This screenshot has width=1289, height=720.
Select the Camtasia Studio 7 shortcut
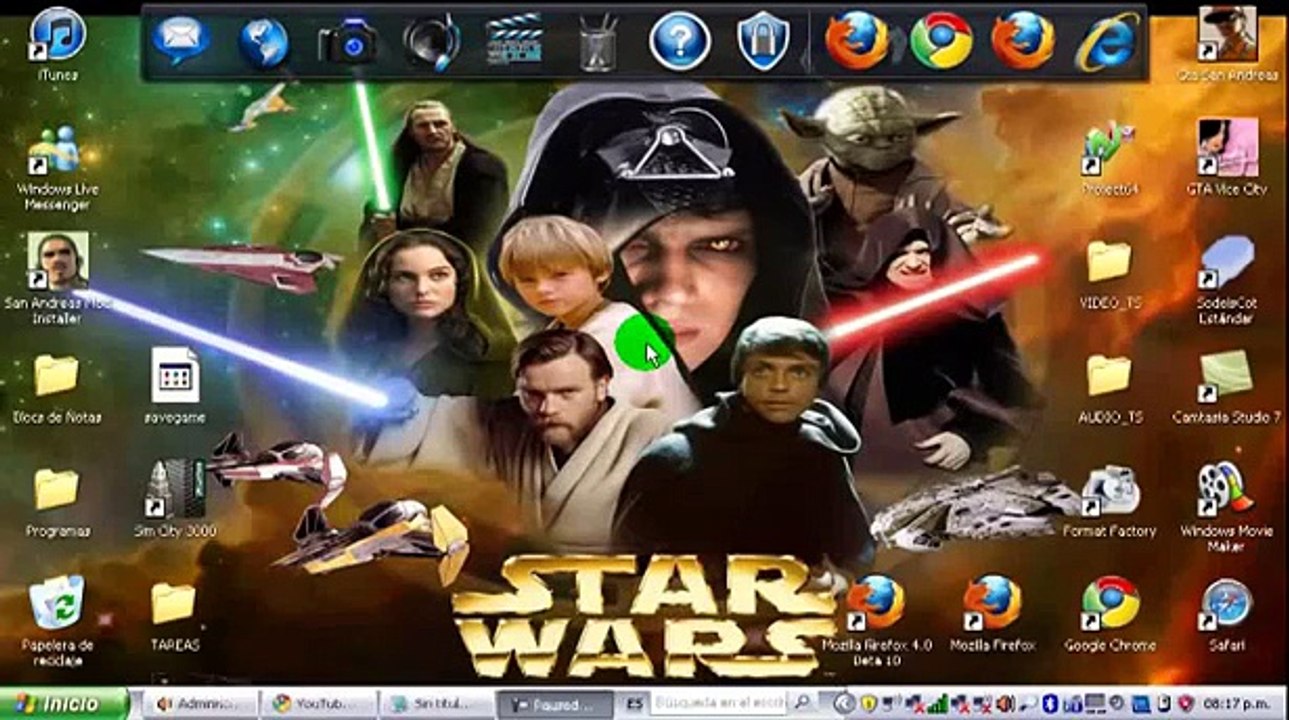click(x=1227, y=387)
